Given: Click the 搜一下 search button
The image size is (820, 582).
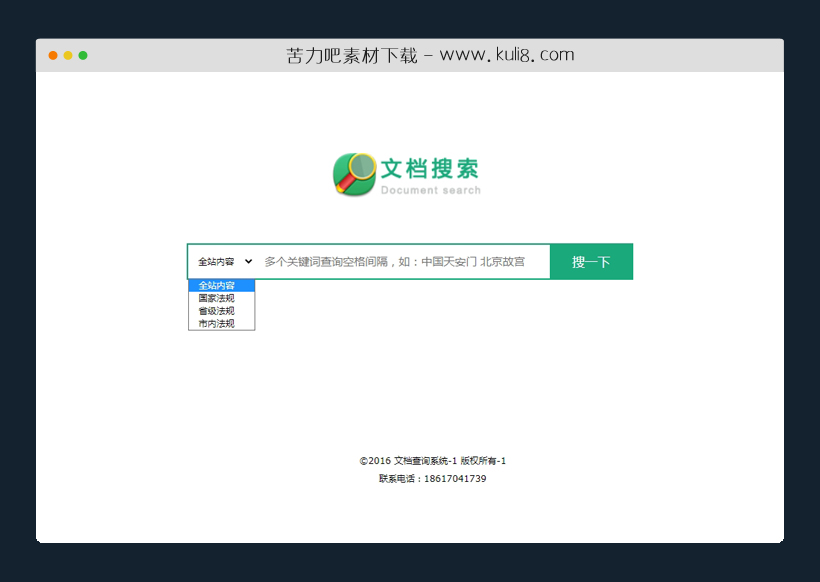Looking at the screenshot, I should click(x=591, y=261).
